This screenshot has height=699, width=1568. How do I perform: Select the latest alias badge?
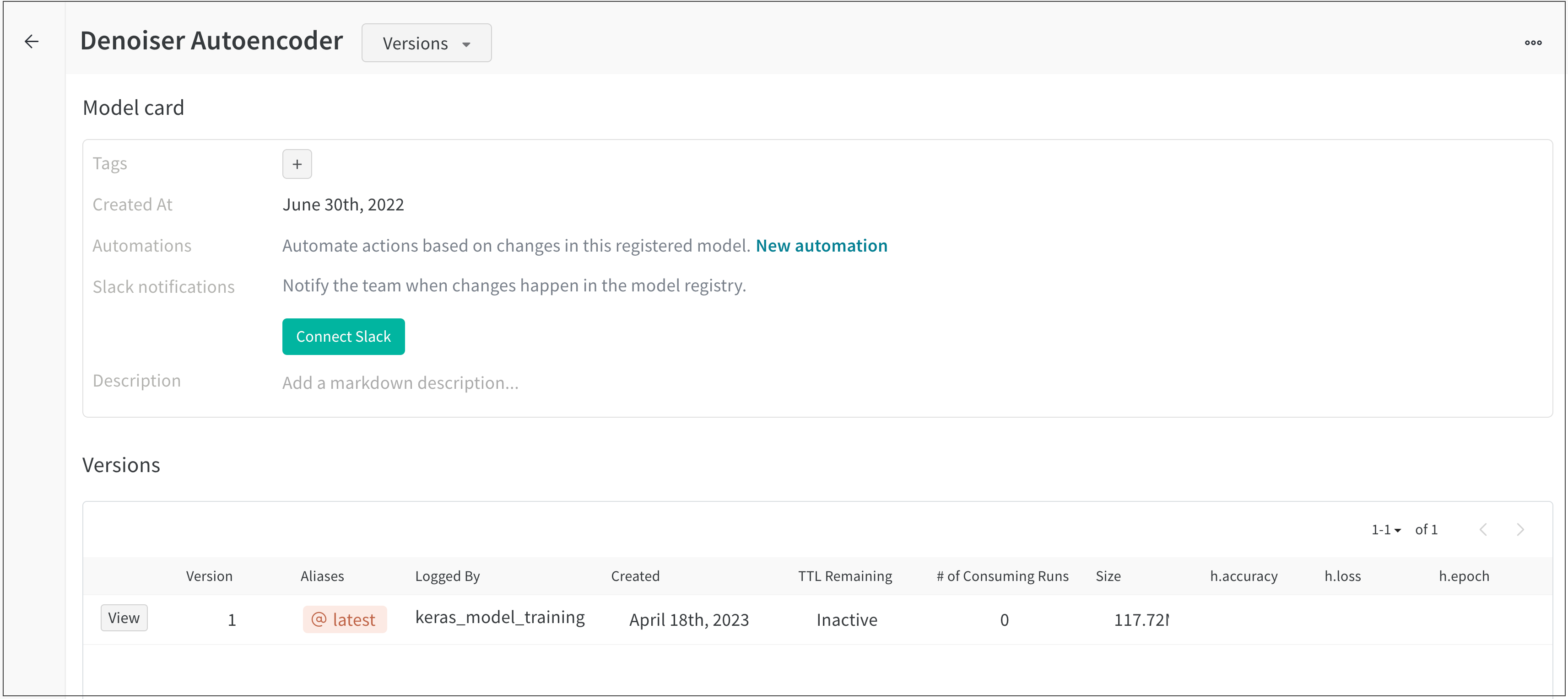[345, 619]
